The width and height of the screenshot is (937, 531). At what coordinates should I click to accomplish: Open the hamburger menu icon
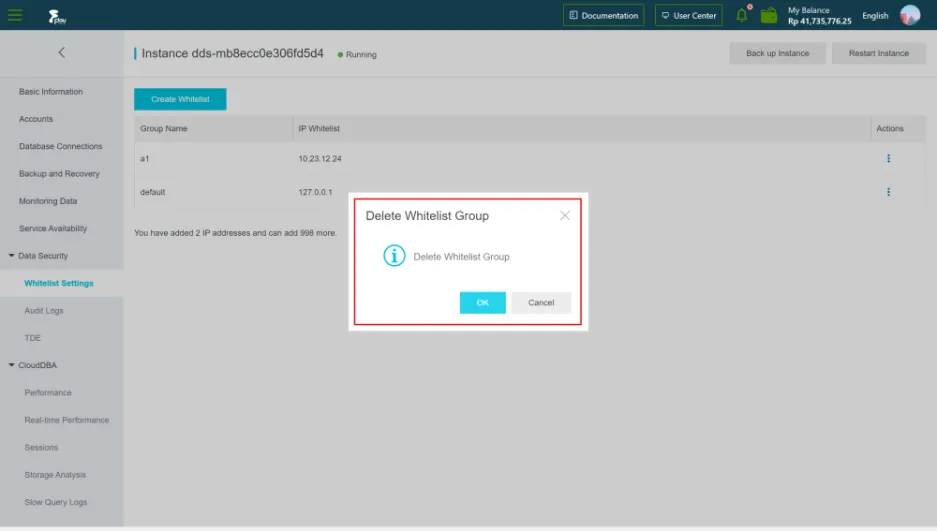[15, 15]
